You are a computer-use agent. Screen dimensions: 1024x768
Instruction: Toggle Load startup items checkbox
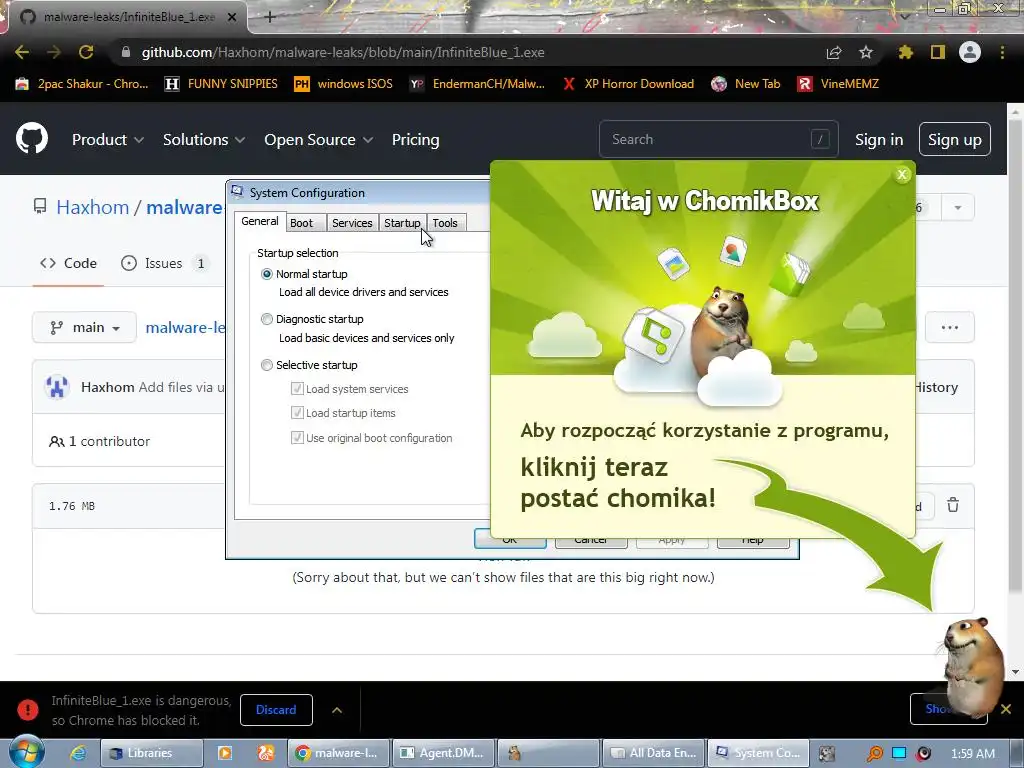(x=297, y=413)
